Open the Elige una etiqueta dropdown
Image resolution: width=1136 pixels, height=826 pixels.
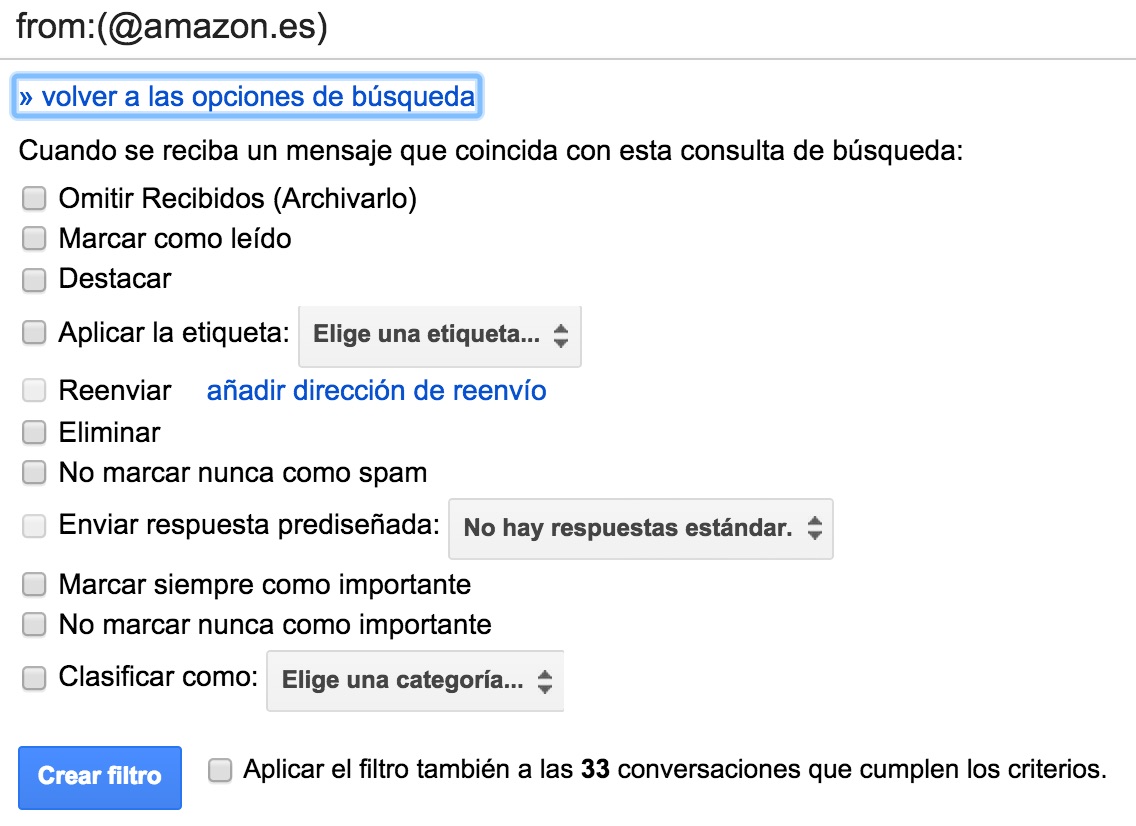click(440, 336)
